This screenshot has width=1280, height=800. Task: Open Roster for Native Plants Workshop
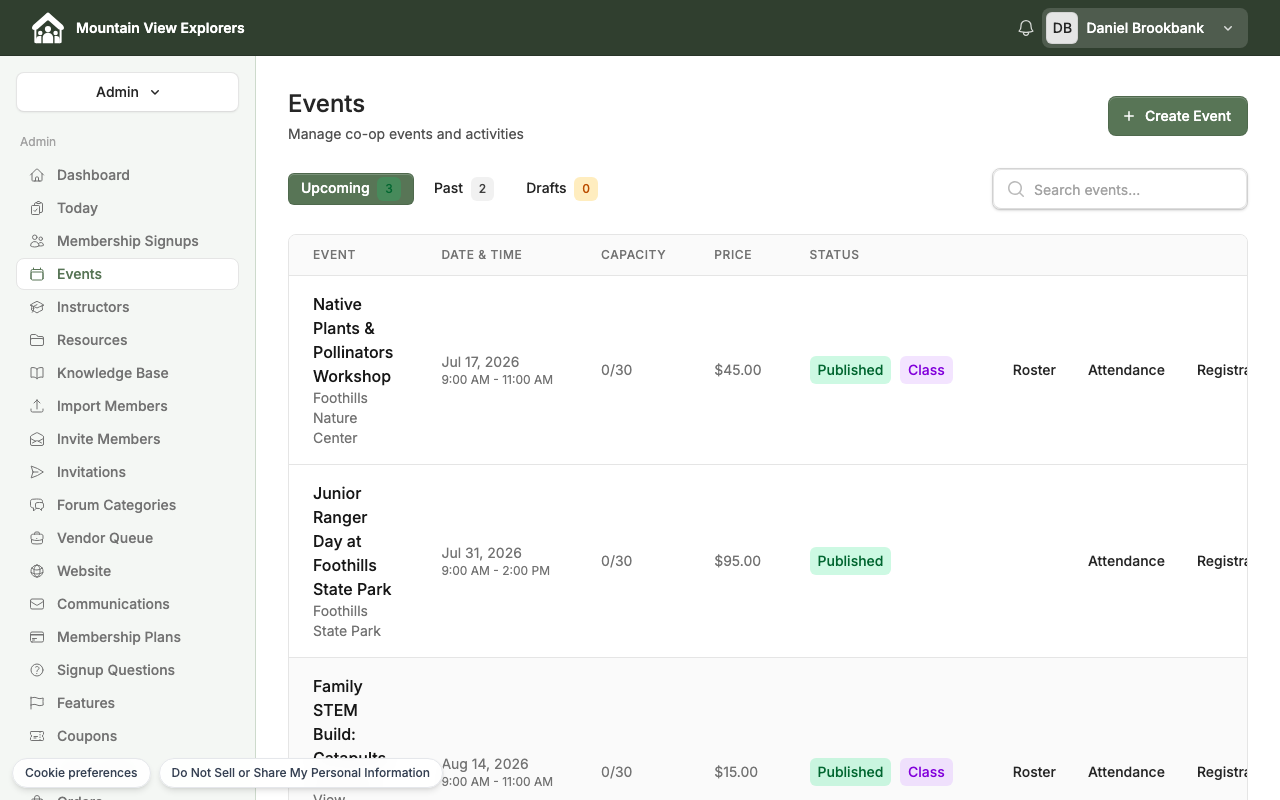[1034, 370]
